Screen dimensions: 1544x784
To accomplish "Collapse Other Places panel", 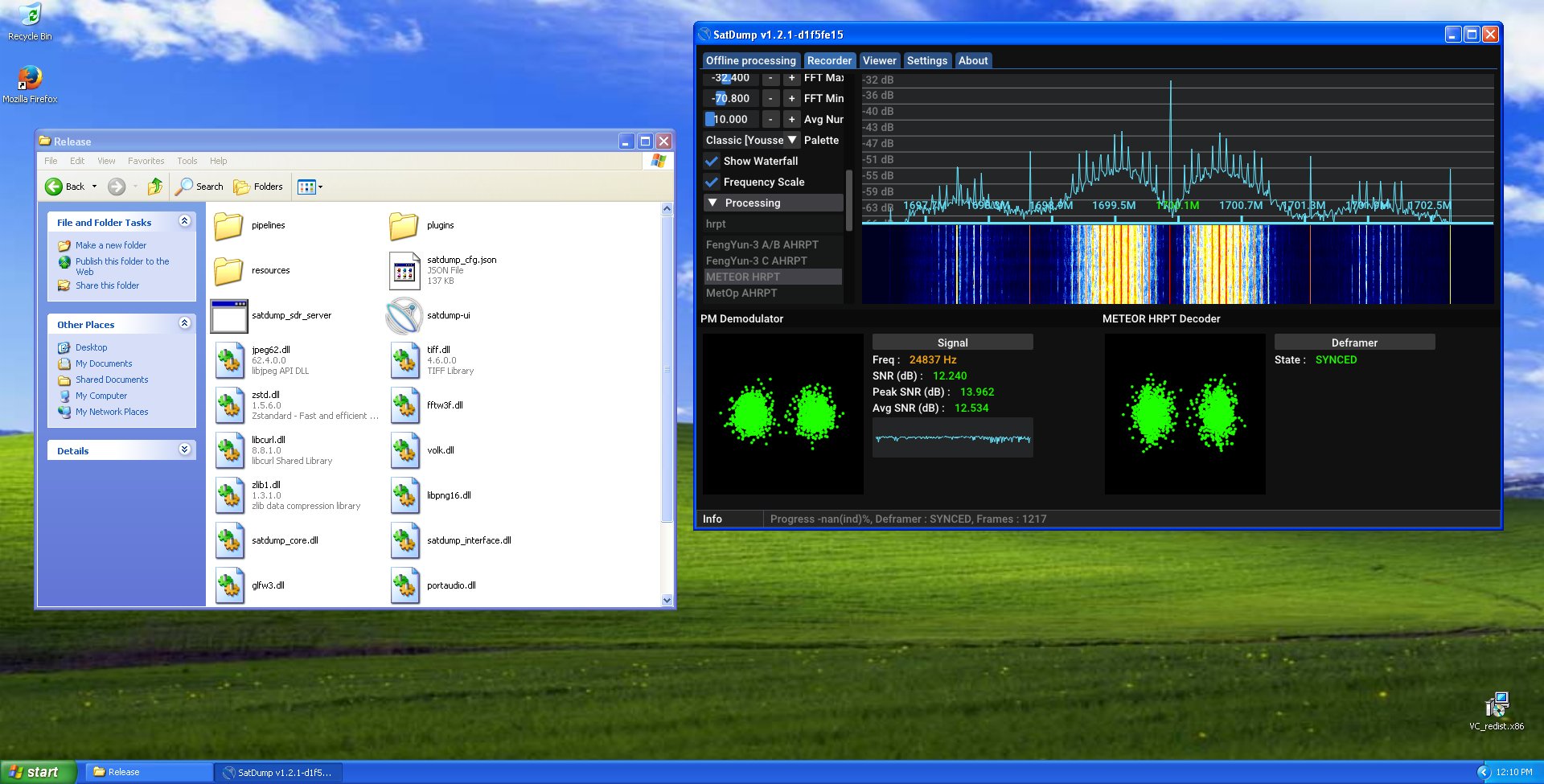I will 184,323.
